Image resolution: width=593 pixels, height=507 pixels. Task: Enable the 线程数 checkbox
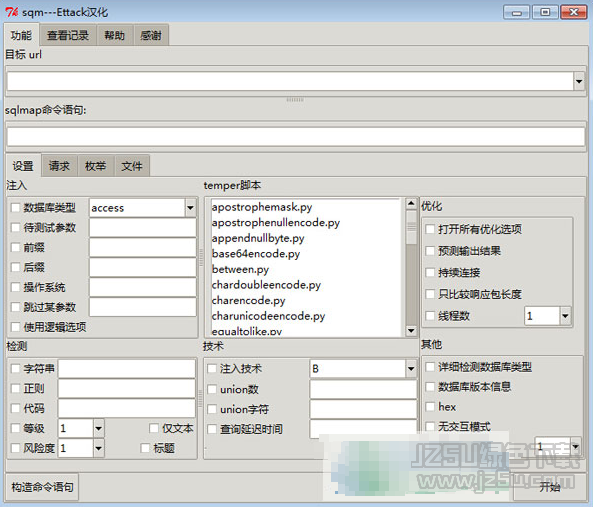pyautogui.click(x=430, y=316)
